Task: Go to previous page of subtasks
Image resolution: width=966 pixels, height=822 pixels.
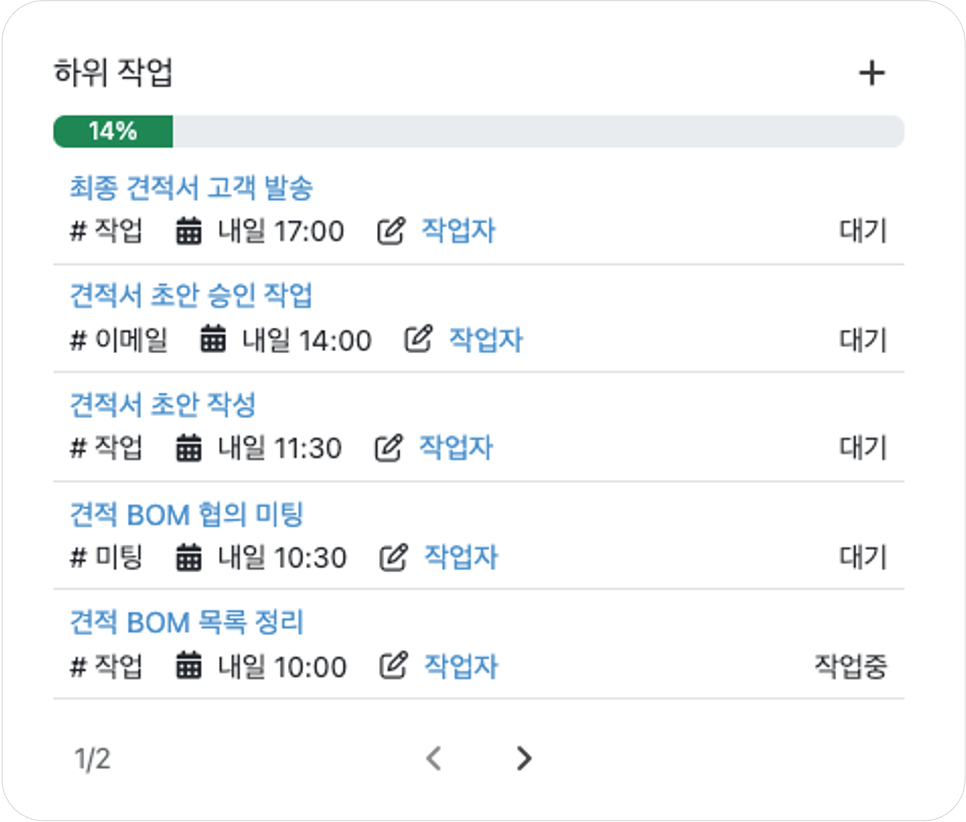Action: click(x=434, y=759)
